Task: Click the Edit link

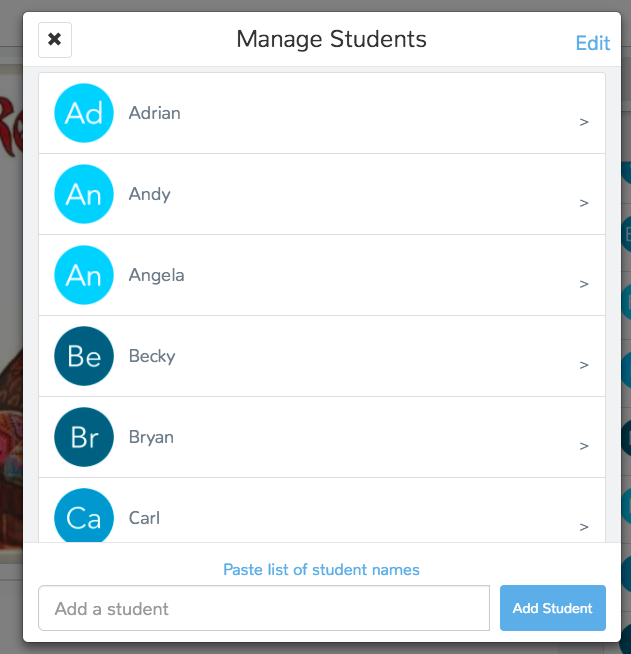Action: (593, 43)
